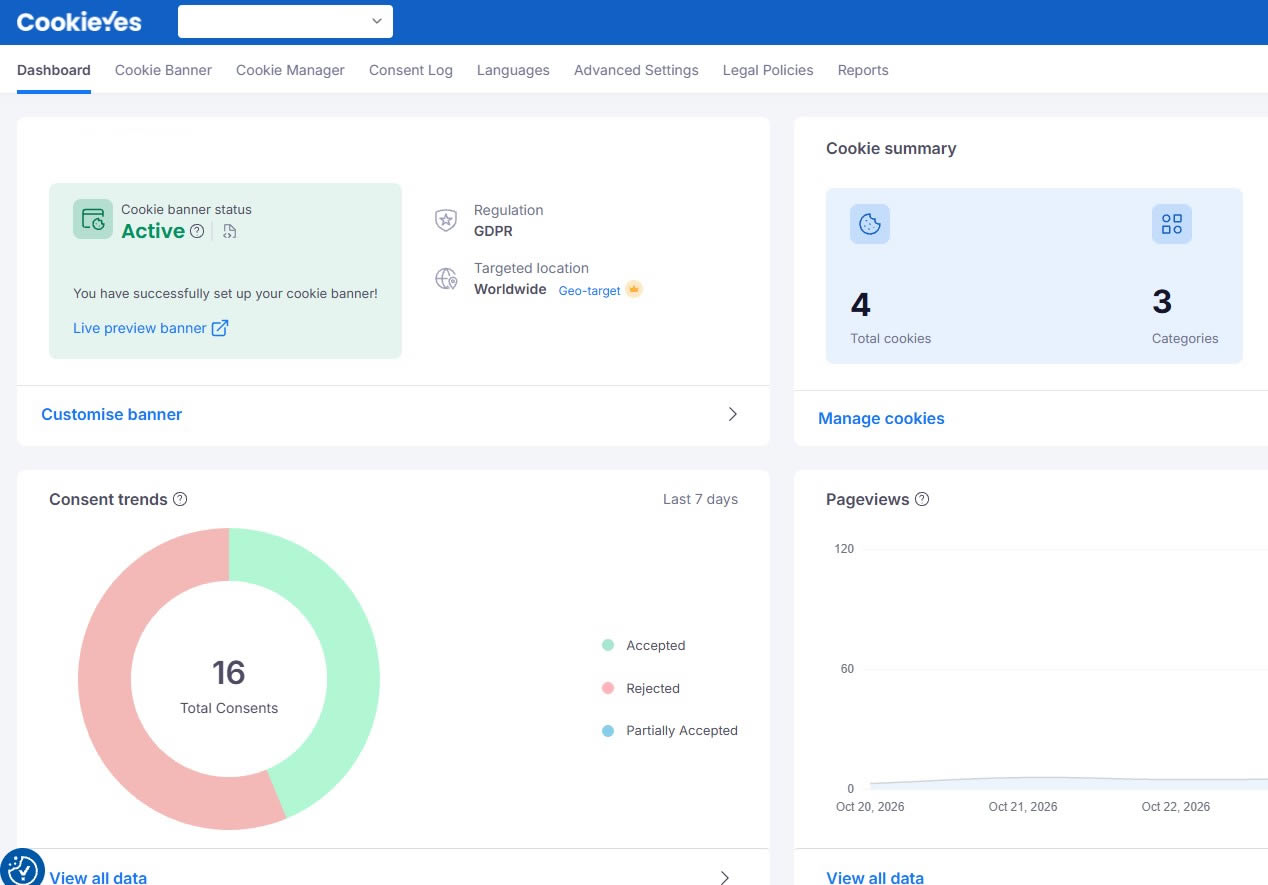Go to the Cookie Manager tab

point(290,70)
